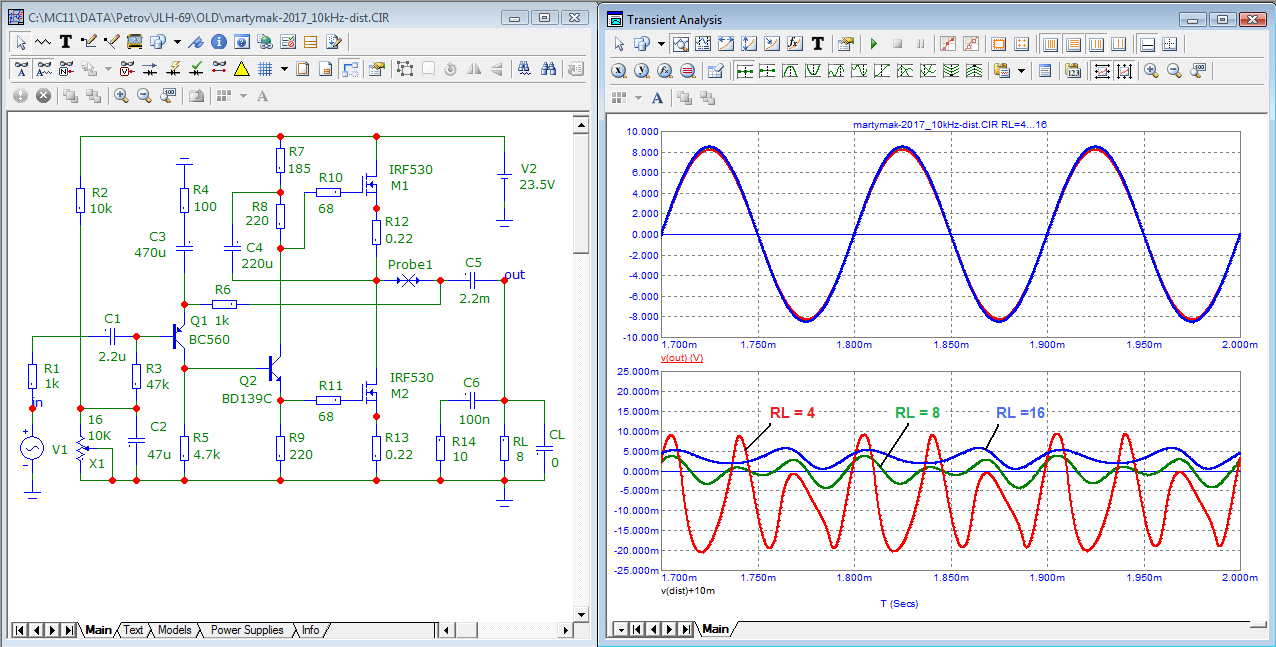This screenshot has height=647, width=1276.
Task: Toggle Conditions display green check icon
Action: click(196, 69)
